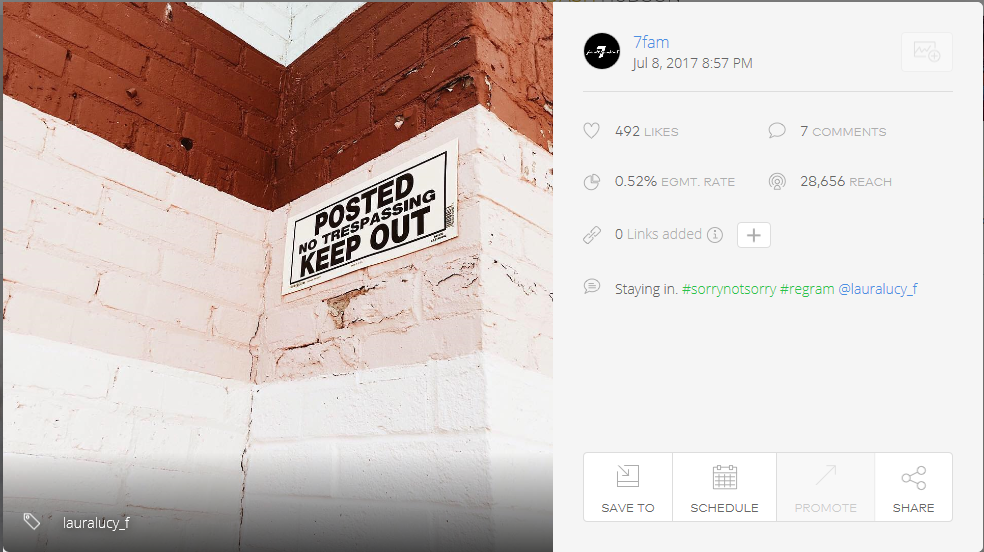Viewport: 984px width, 552px height.
Task: Click the Save To button
Action: pos(628,487)
